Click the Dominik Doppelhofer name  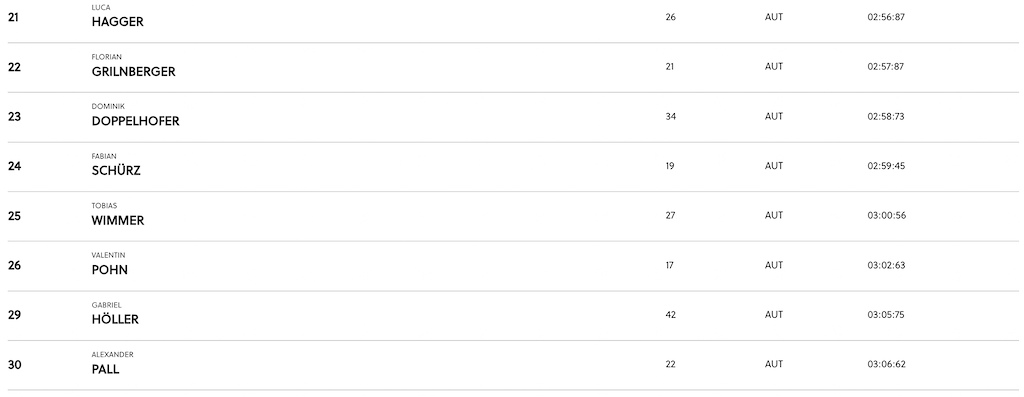click(x=135, y=116)
